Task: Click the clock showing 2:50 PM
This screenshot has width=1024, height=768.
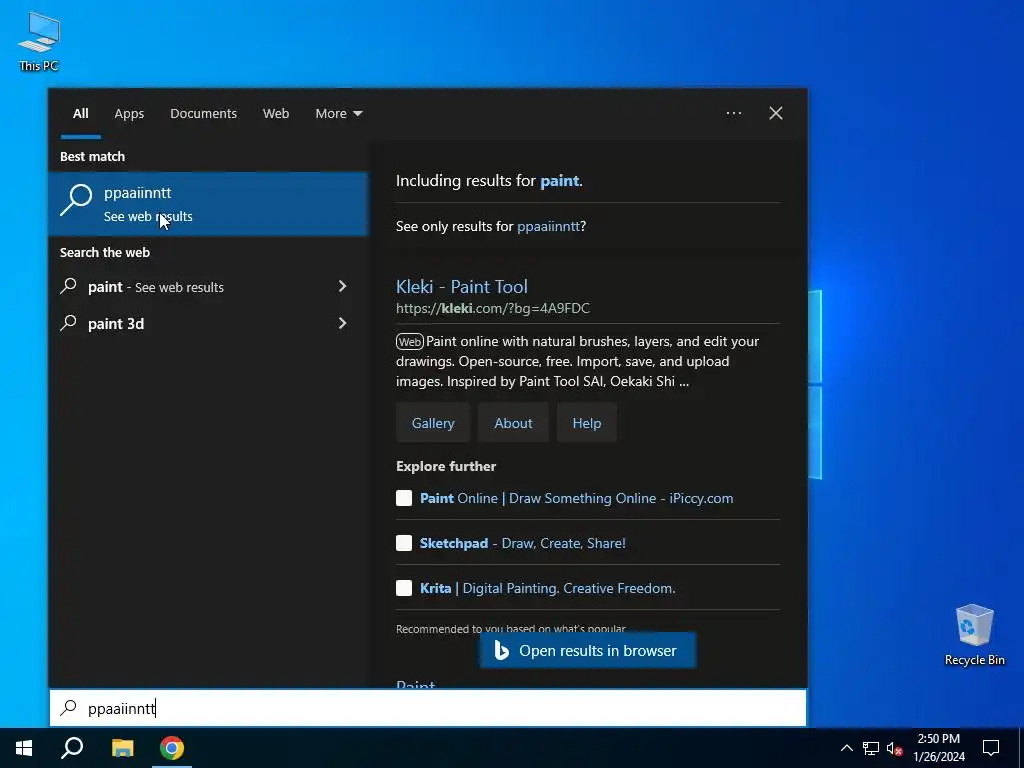Action: [x=938, y=739]
